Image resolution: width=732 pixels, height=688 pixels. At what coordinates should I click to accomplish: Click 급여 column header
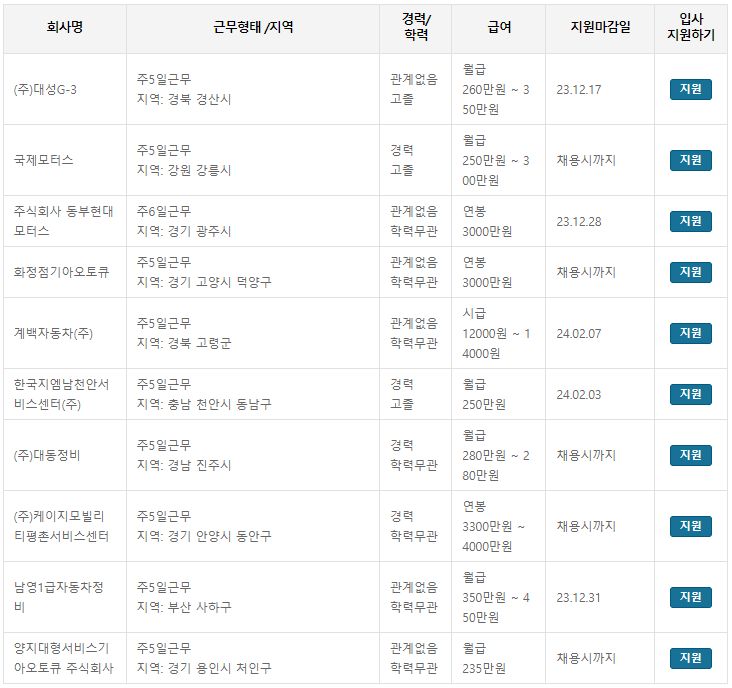[499, 27]
